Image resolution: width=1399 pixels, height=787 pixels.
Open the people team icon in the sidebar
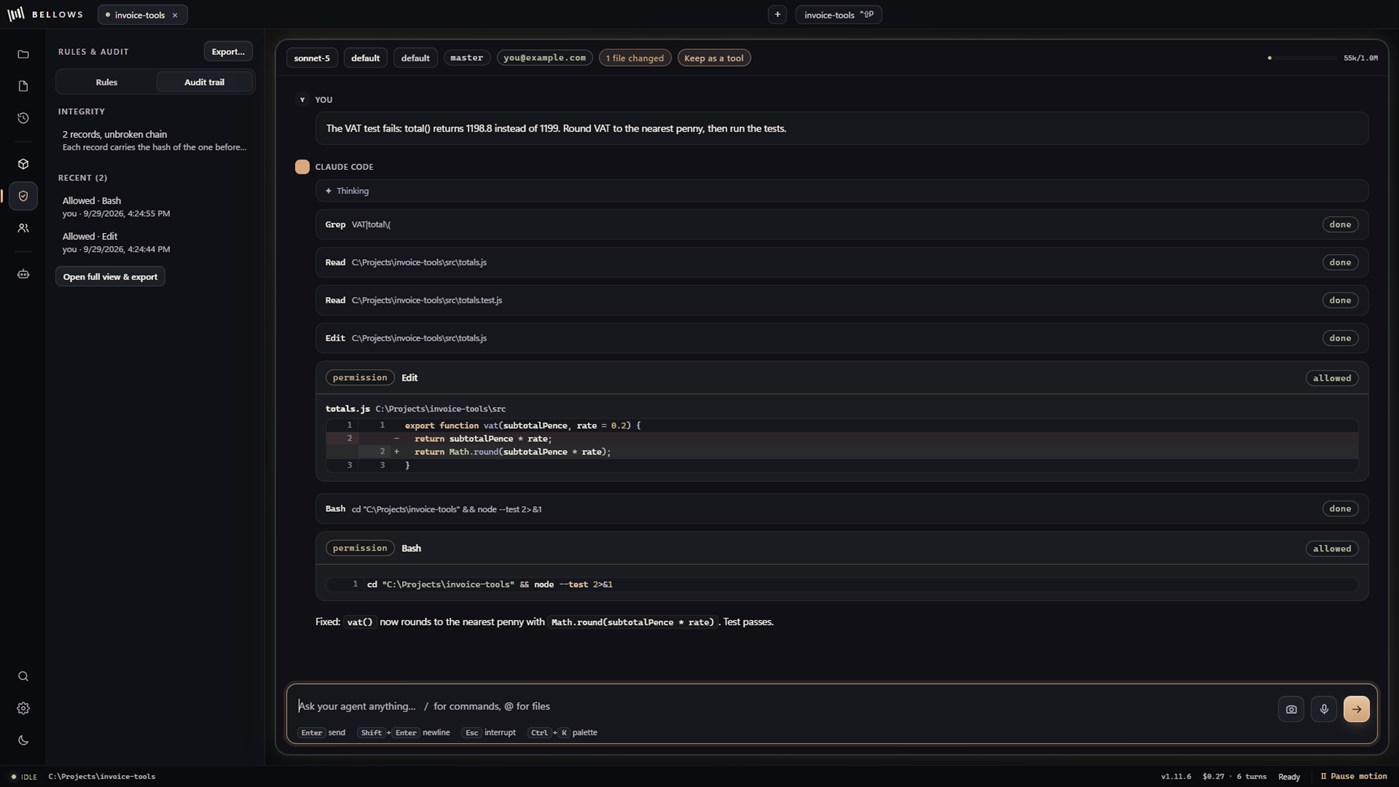23,228
